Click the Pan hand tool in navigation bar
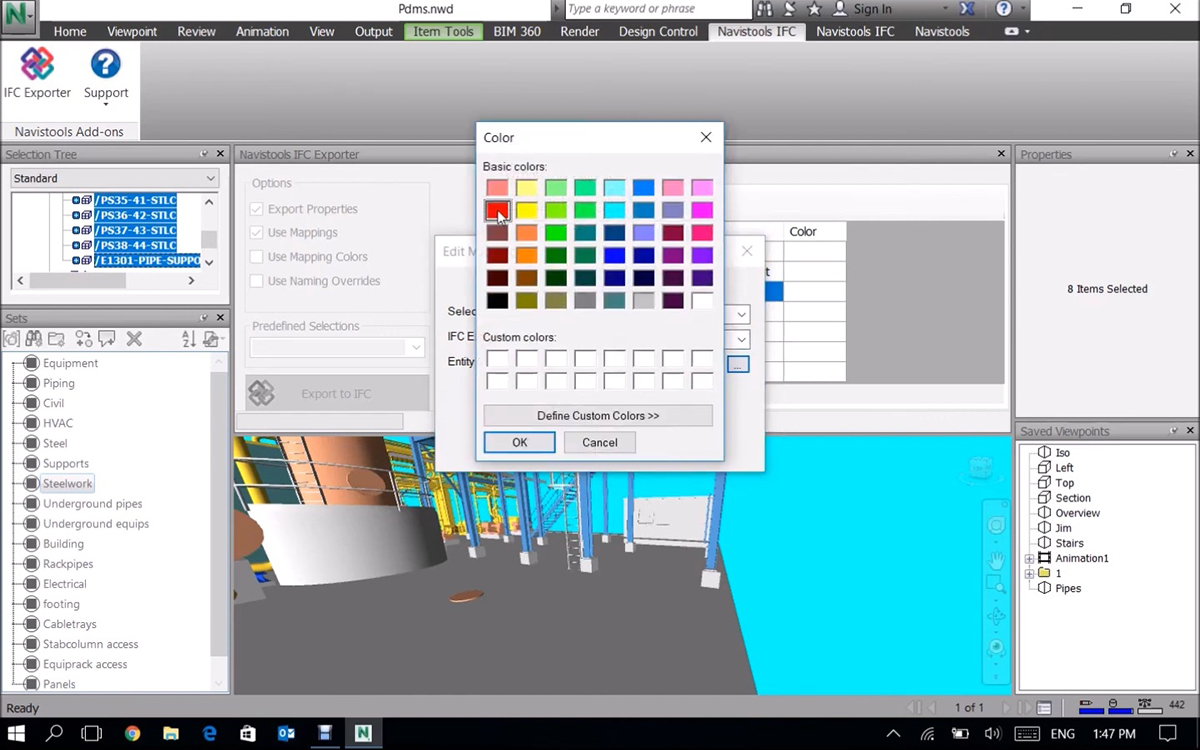 (996, 560)
